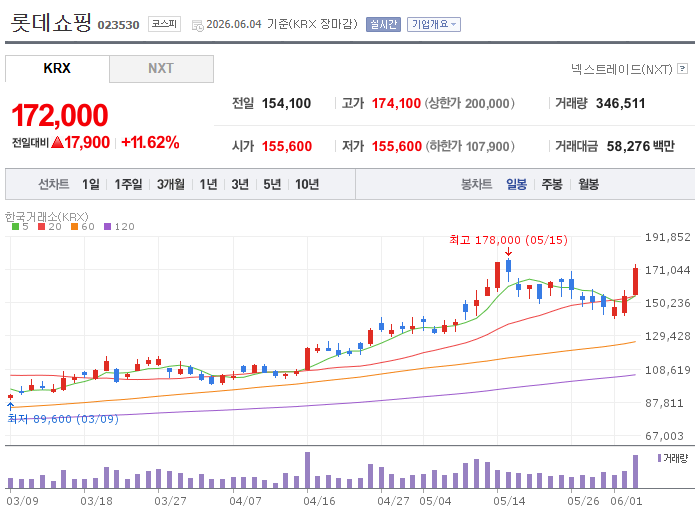Click the previous close value 154,100
695x512 pixels.
coord(286,103)
